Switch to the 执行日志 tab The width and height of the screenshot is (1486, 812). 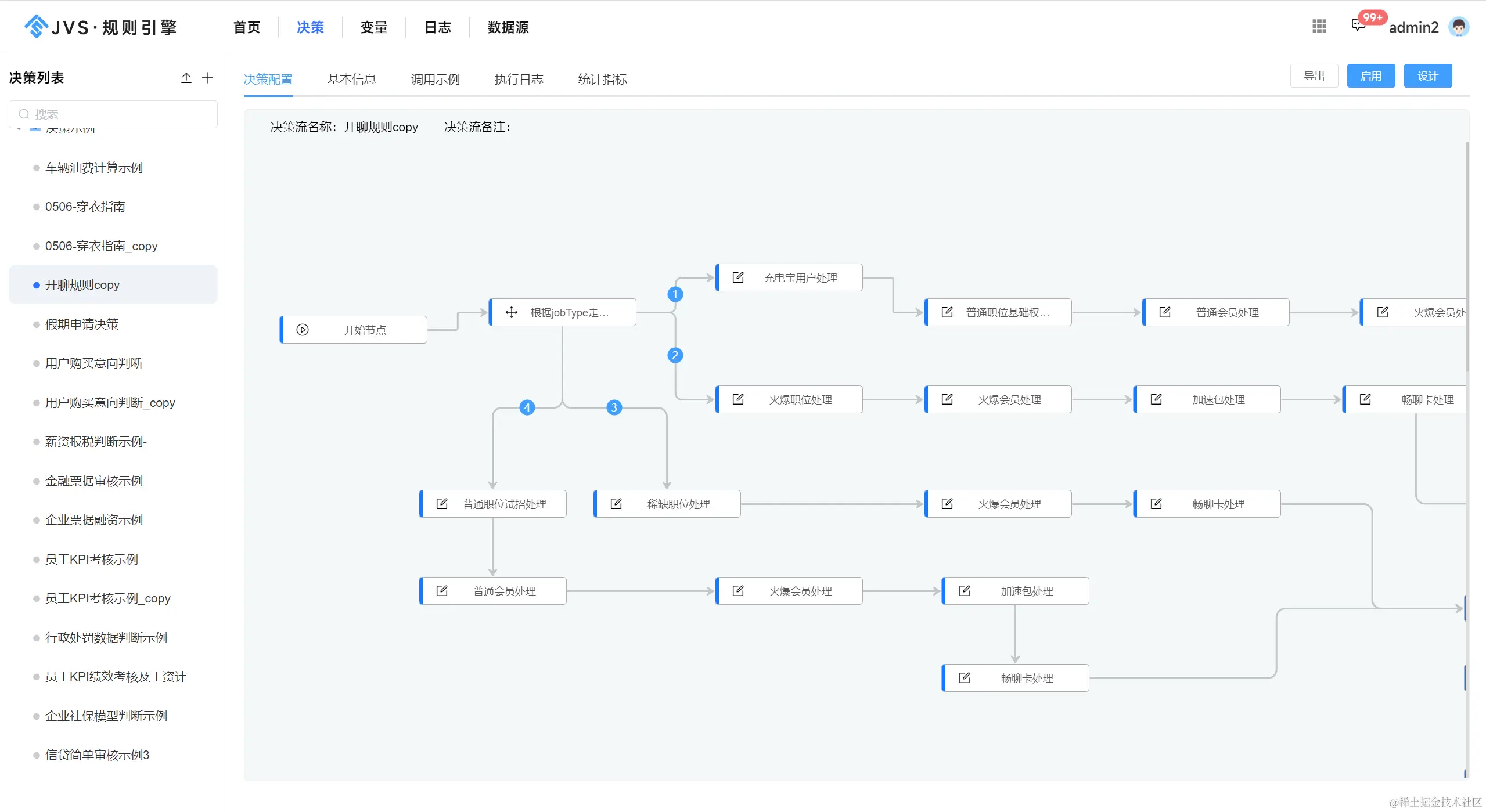519,80
